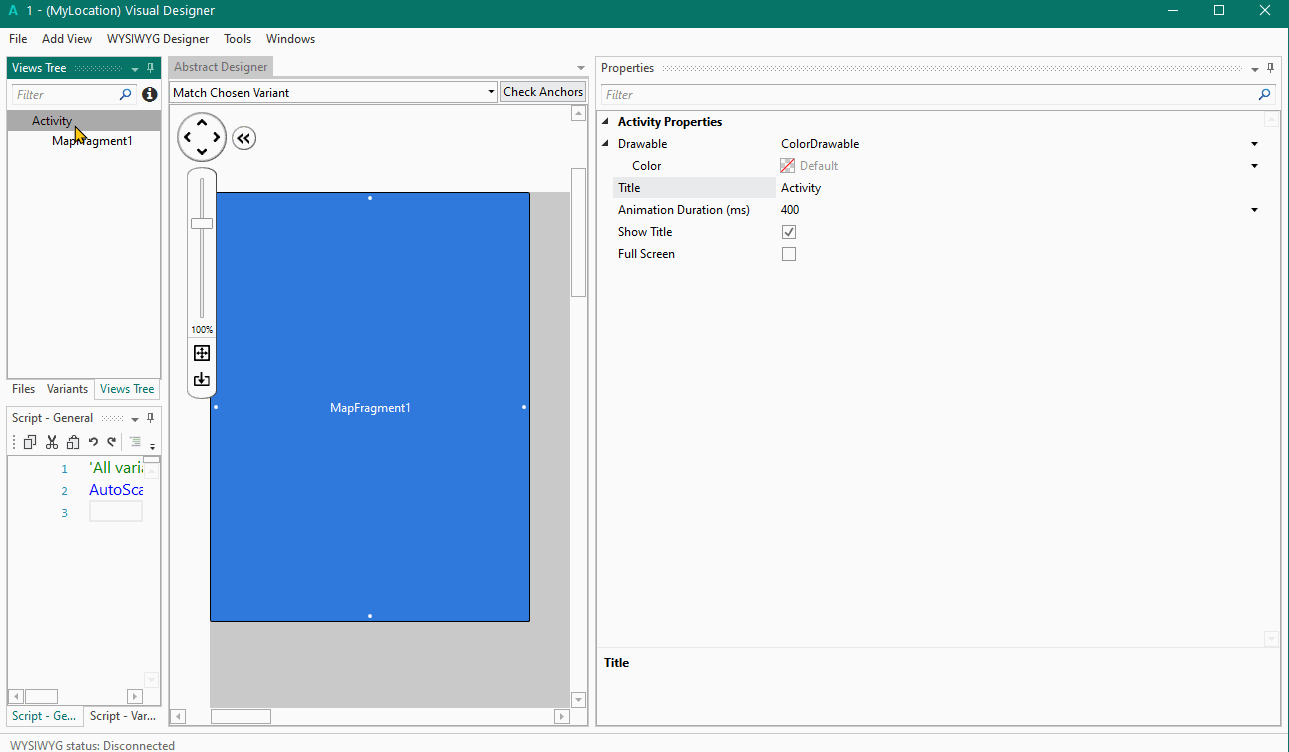Screen dimensions: 1289x752
Task: Toggle the Full Screen checkbox
Action: (789, 254)
